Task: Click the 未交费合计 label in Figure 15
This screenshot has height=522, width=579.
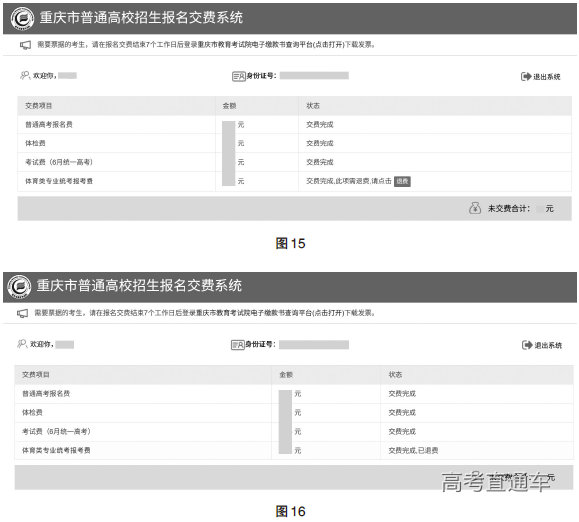Action: 509,208
